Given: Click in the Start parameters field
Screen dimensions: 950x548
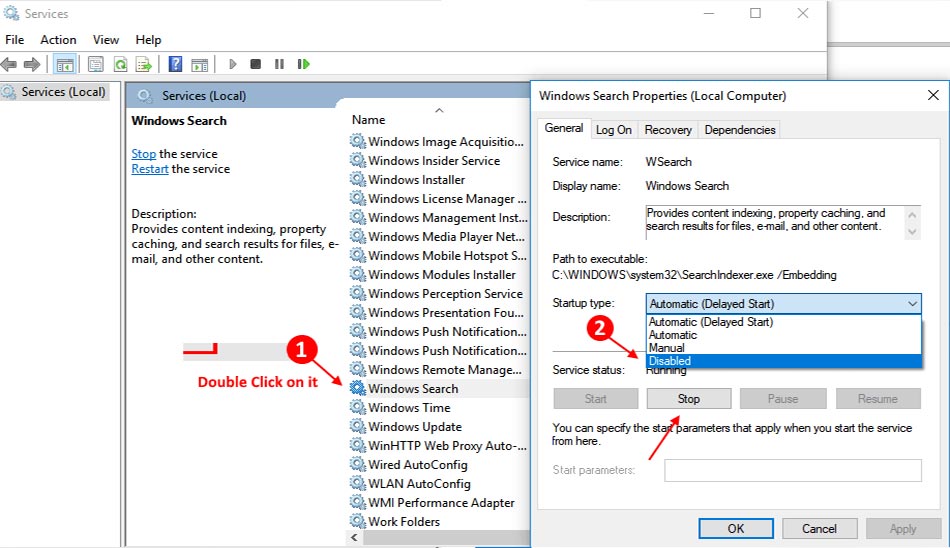Looking at the screenshot, I should (792, 470).
